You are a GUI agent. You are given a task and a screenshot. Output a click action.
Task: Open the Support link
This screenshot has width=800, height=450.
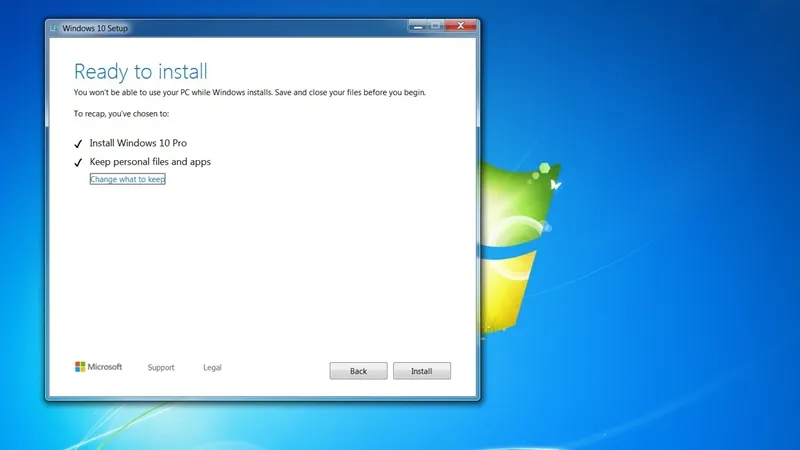161,367
